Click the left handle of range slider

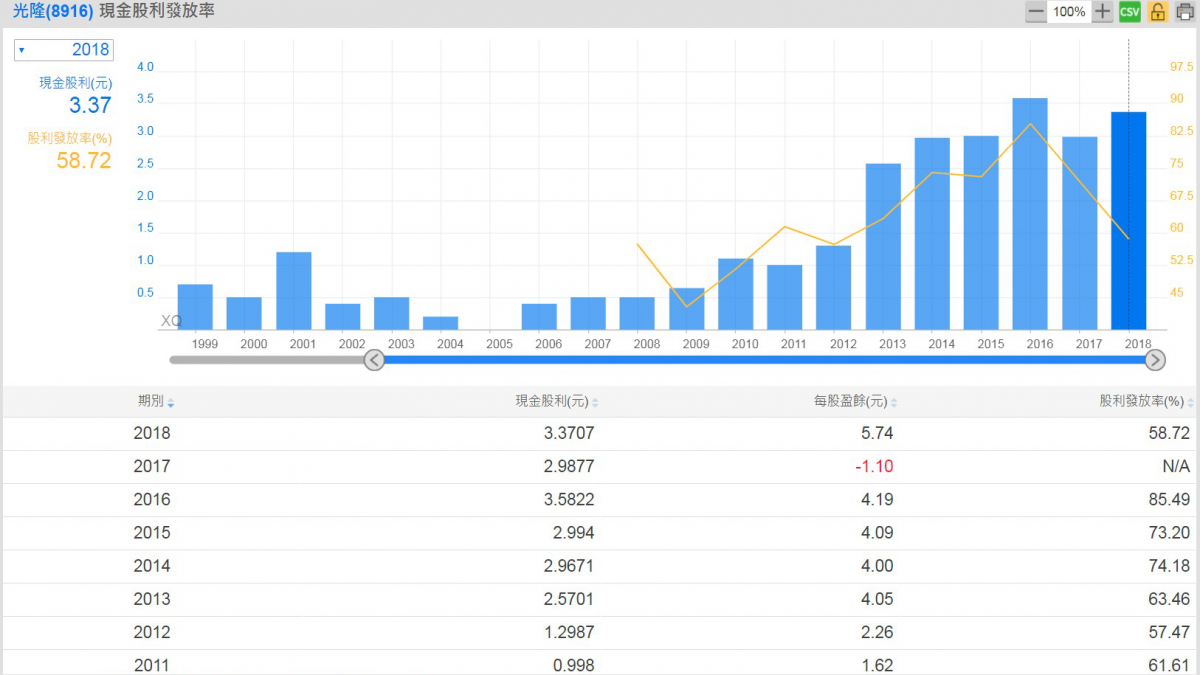point(374,360)
